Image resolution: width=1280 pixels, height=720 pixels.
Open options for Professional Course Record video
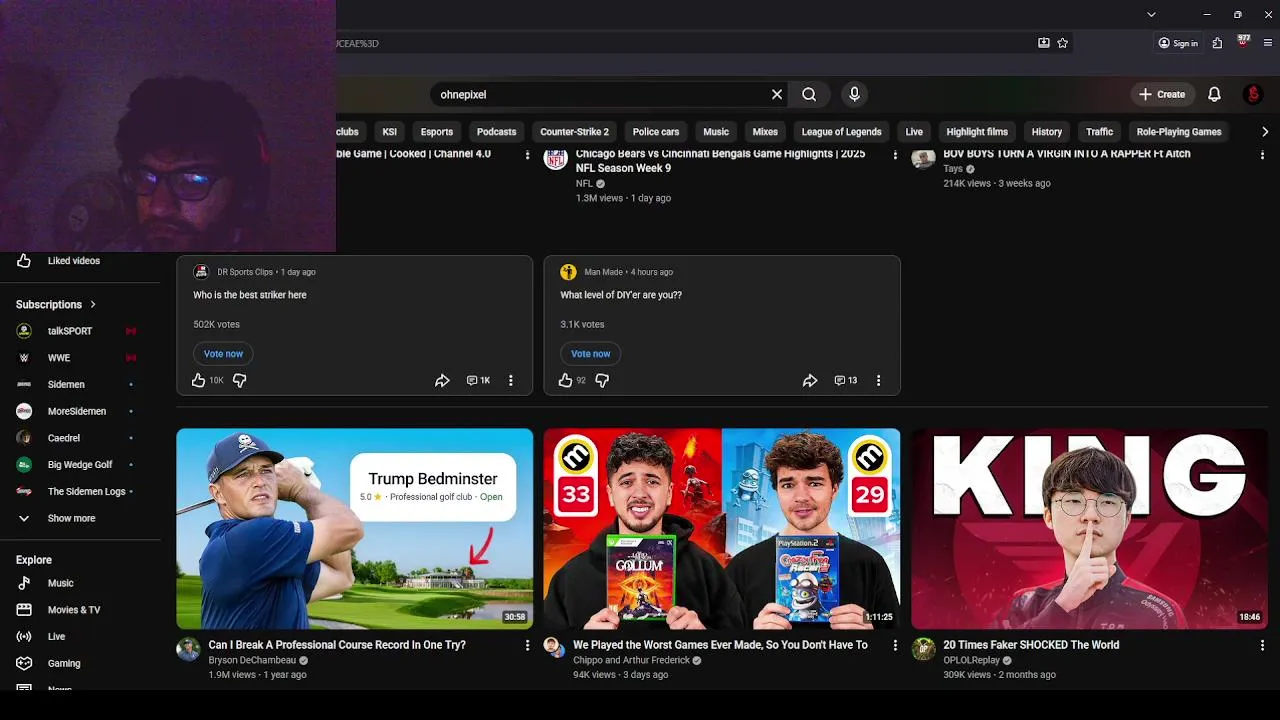click(527, 646)
